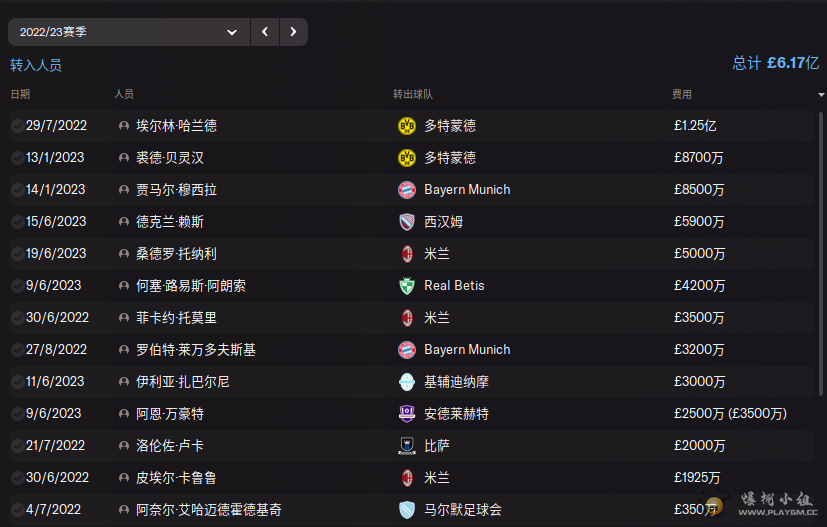
Task: Click AC Milan badge in 桑德罗·托纳利 row
Action: 406,254
